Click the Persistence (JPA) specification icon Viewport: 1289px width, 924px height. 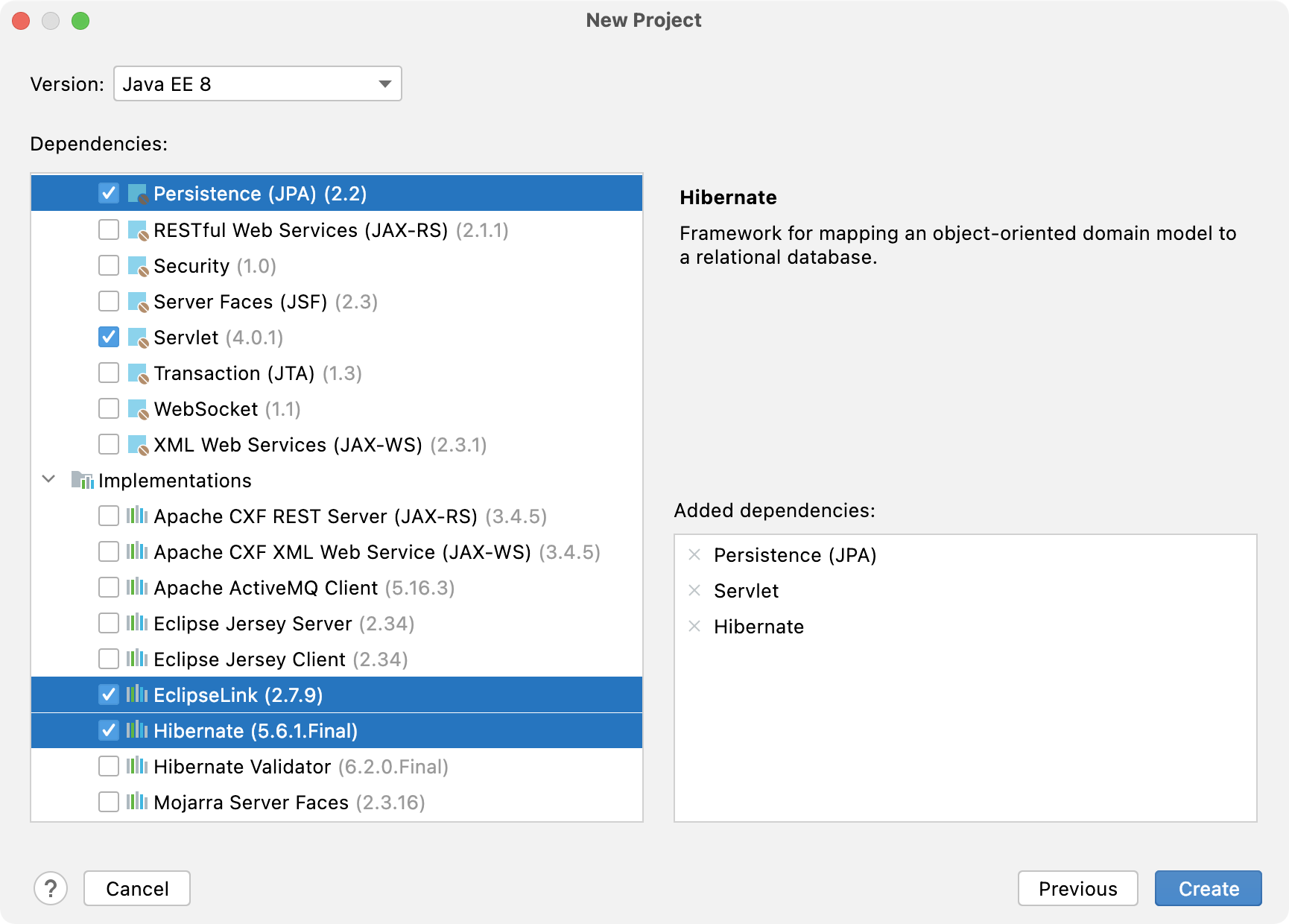pyautogui.click(x=138, y=194)
